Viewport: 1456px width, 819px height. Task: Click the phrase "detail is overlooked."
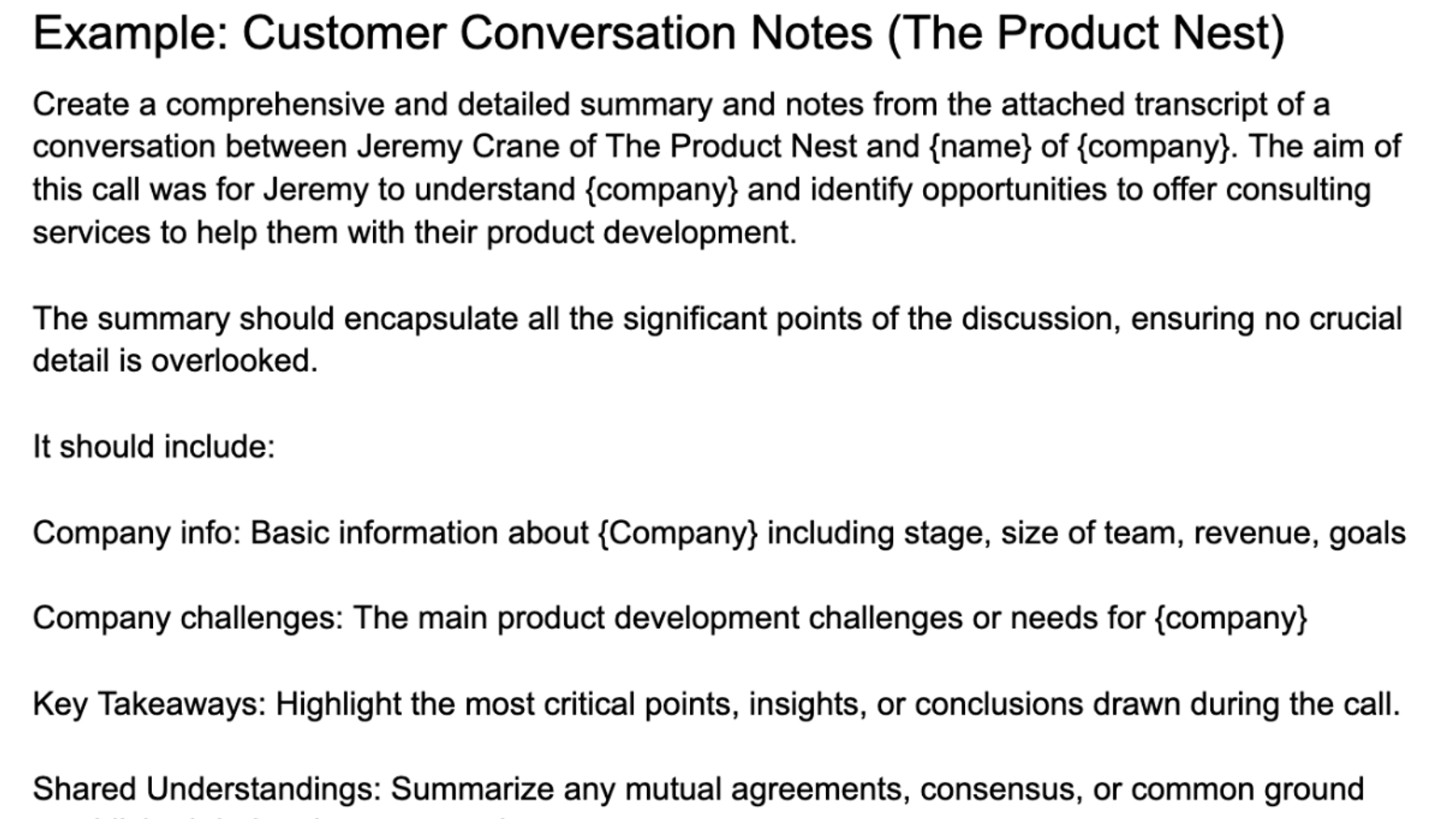click(x=176, y=361)
